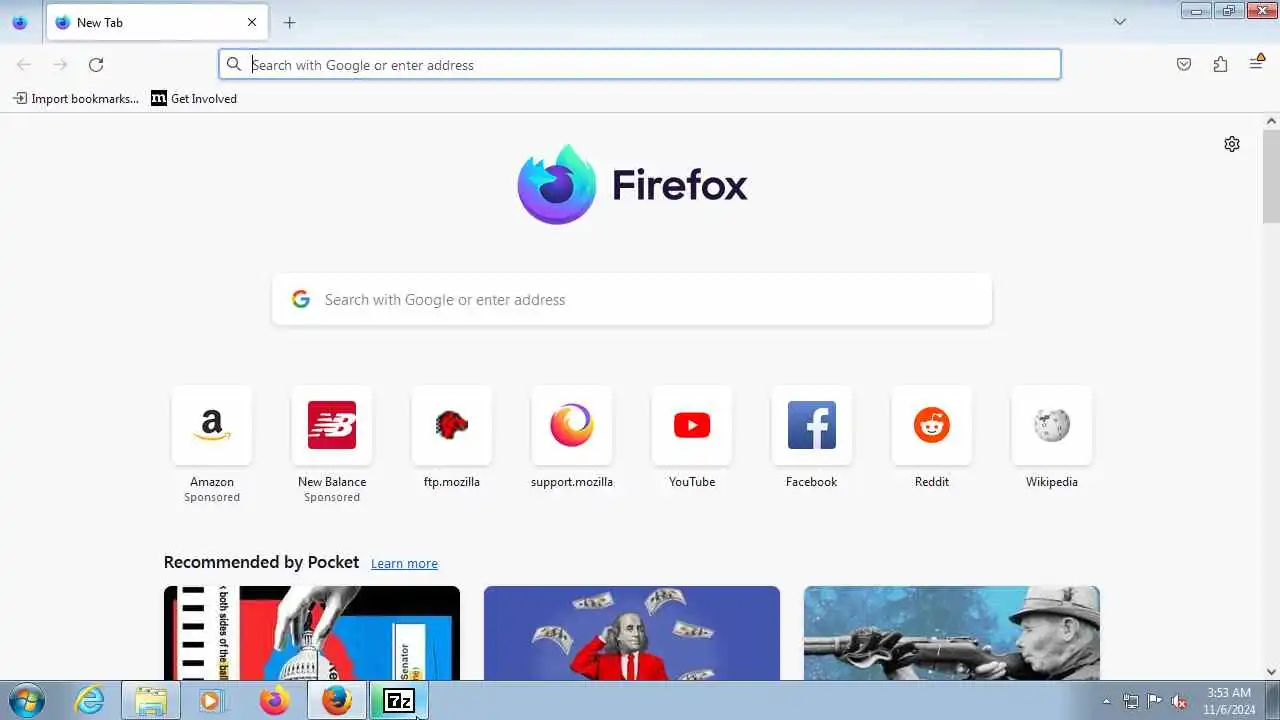Open Windows Explorer folder in taskbar
This screenshot has width=1280, height=720.
click(x=151, y=701)
